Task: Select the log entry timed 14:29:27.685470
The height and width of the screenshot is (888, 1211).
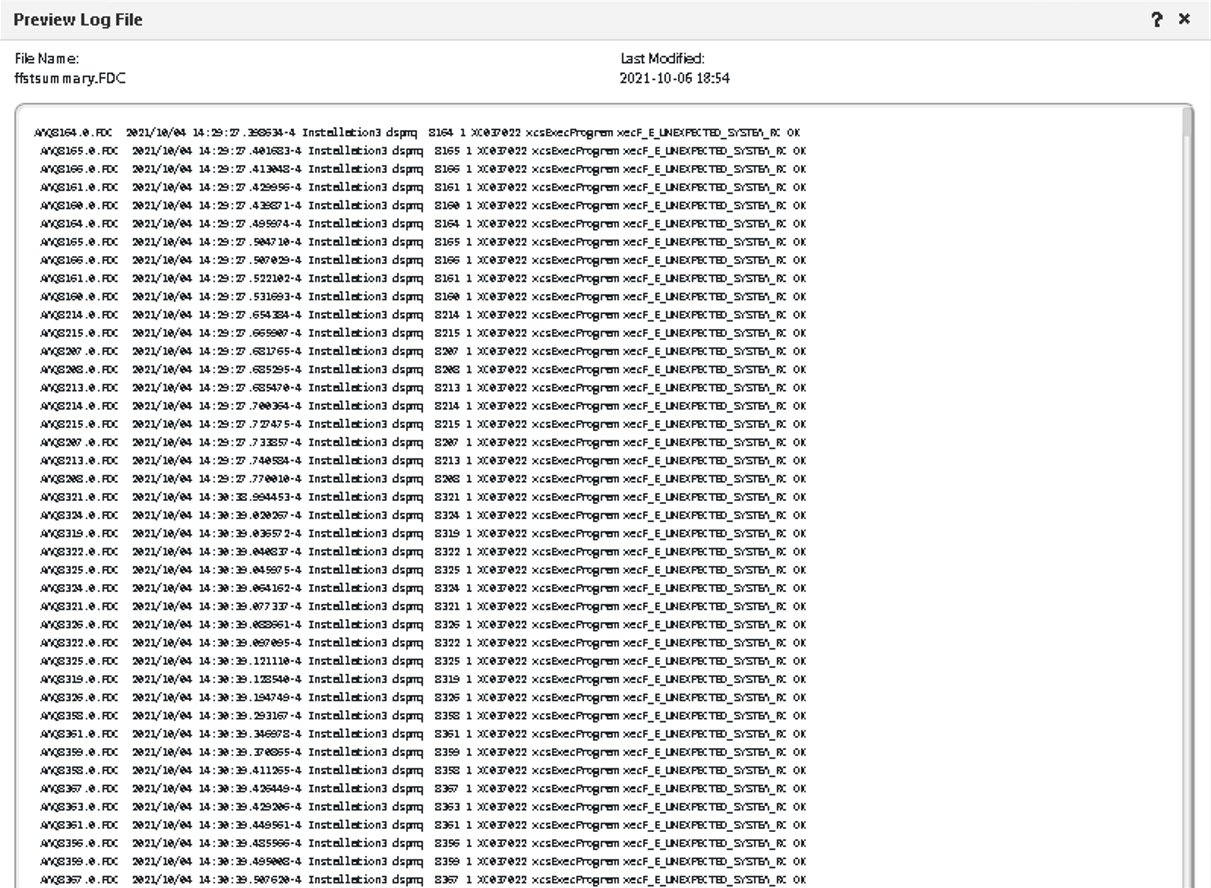Action: coord(421,387)
